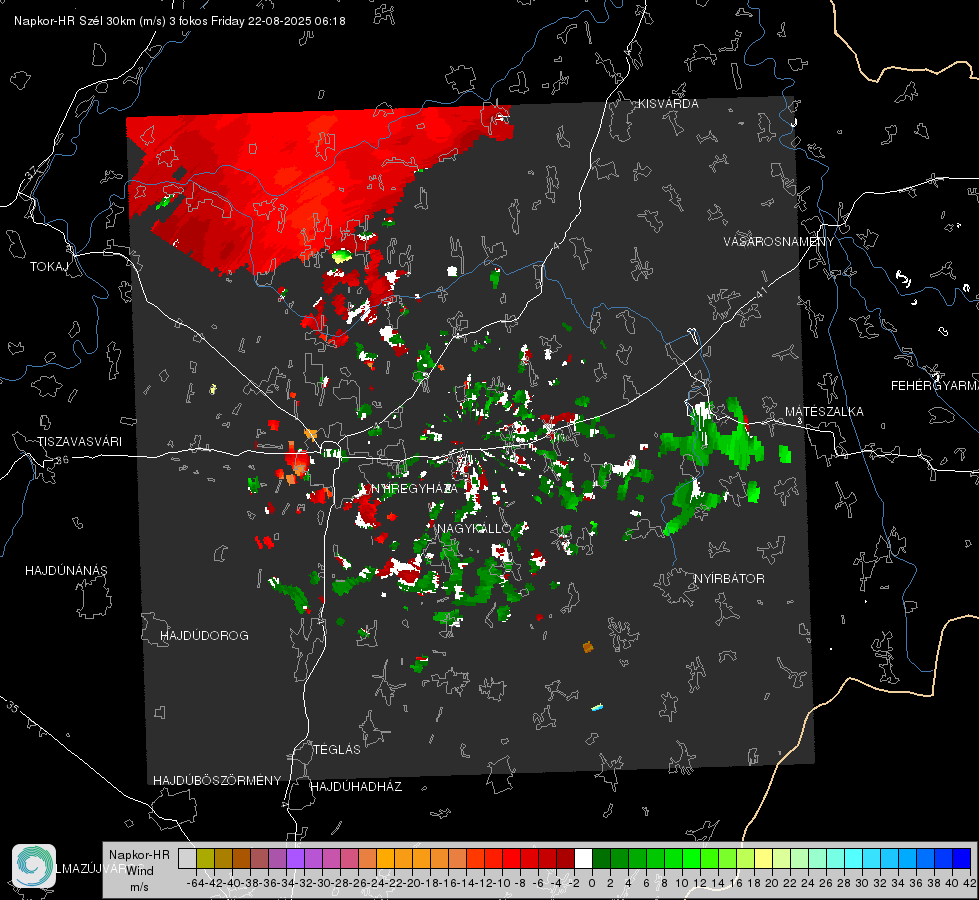Image resolution: width=979 pixels, height=900 pixels.
Task: Click the legend value label '0'
Action: [x=592, y=883]
